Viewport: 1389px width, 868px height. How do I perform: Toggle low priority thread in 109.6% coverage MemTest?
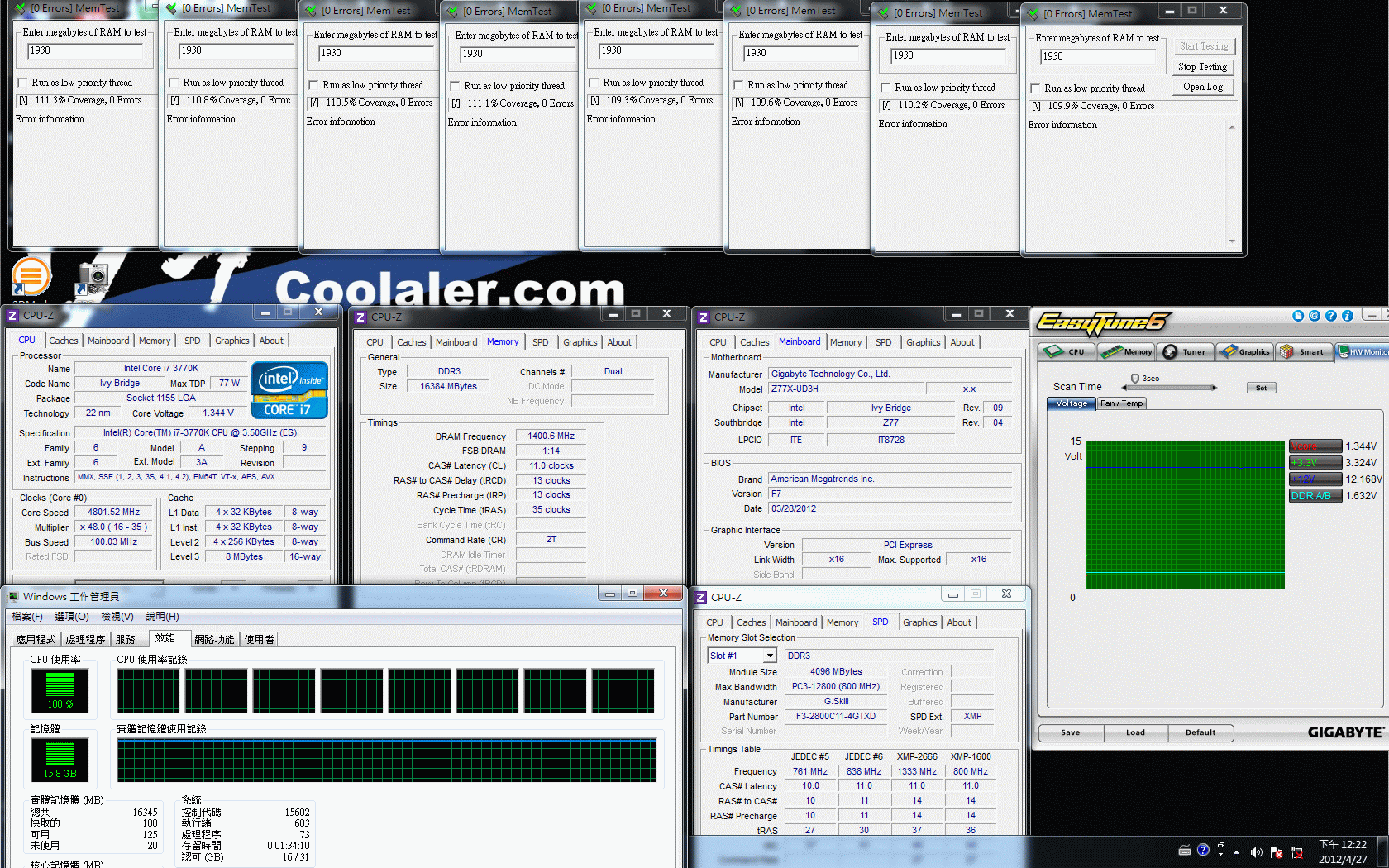point(738,85)
